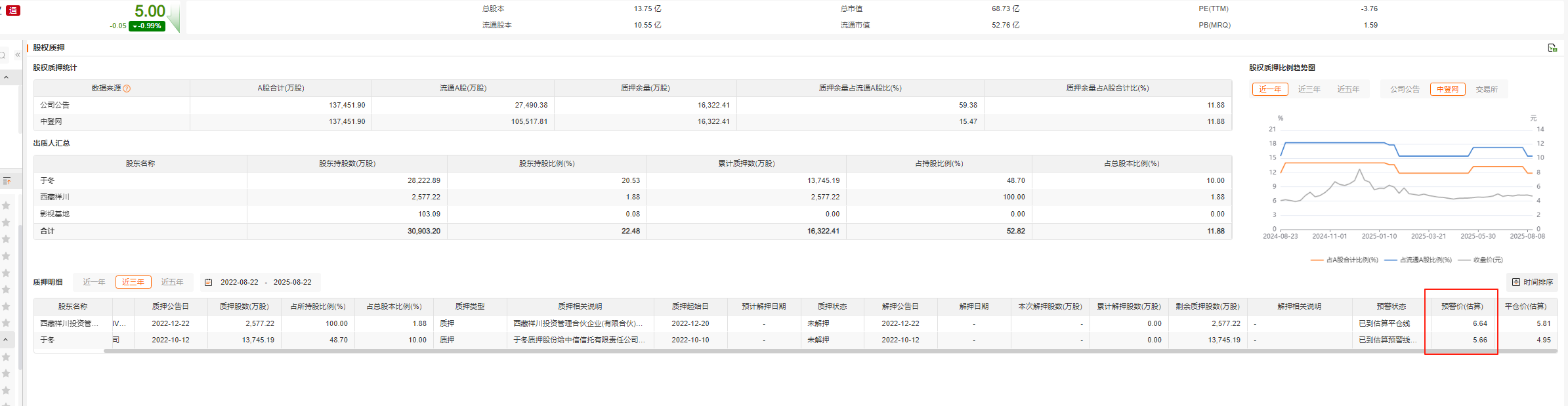
Task: Click the 股权质押 section heading
Action: pyautogui.click(x=49, y=48)
